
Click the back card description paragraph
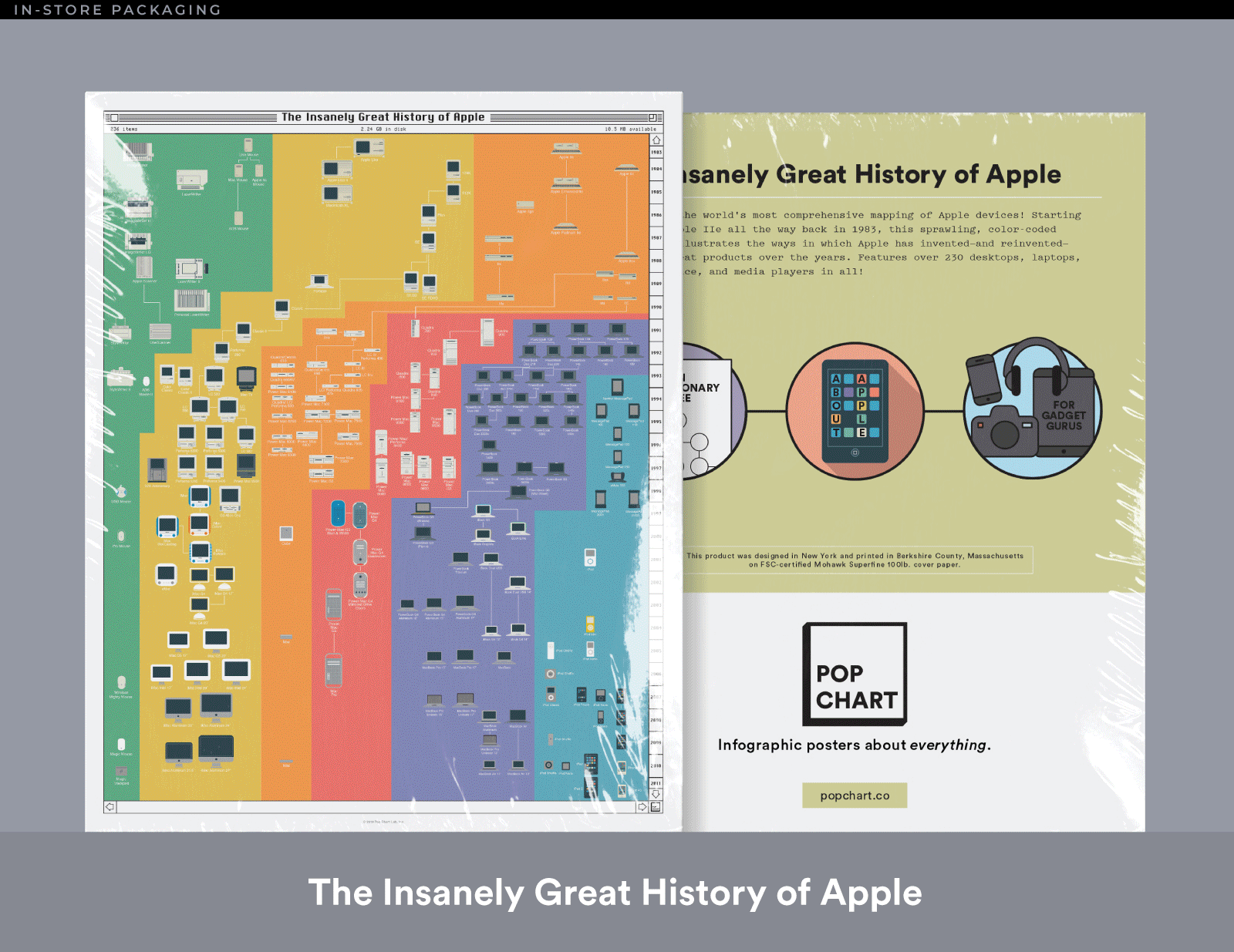click(882, 244)
